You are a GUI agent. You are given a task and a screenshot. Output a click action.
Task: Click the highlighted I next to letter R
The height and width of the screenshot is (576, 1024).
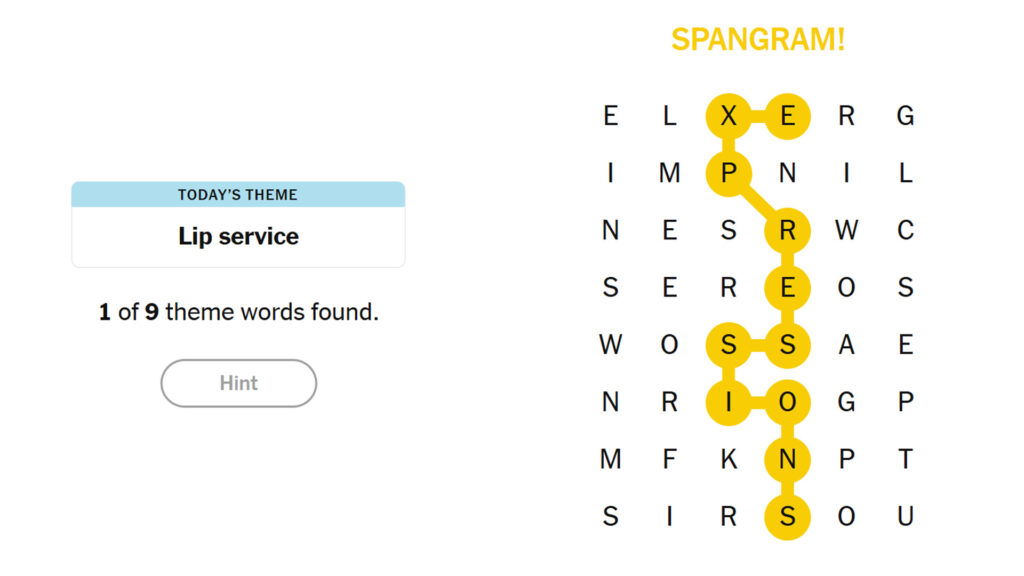tap(728, 403)
